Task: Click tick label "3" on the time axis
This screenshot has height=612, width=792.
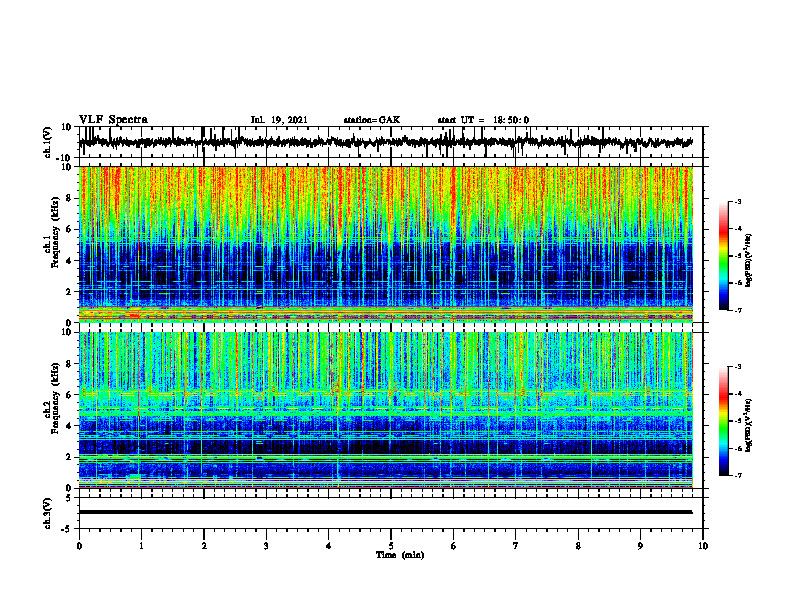Action: [x=266, y=546]
